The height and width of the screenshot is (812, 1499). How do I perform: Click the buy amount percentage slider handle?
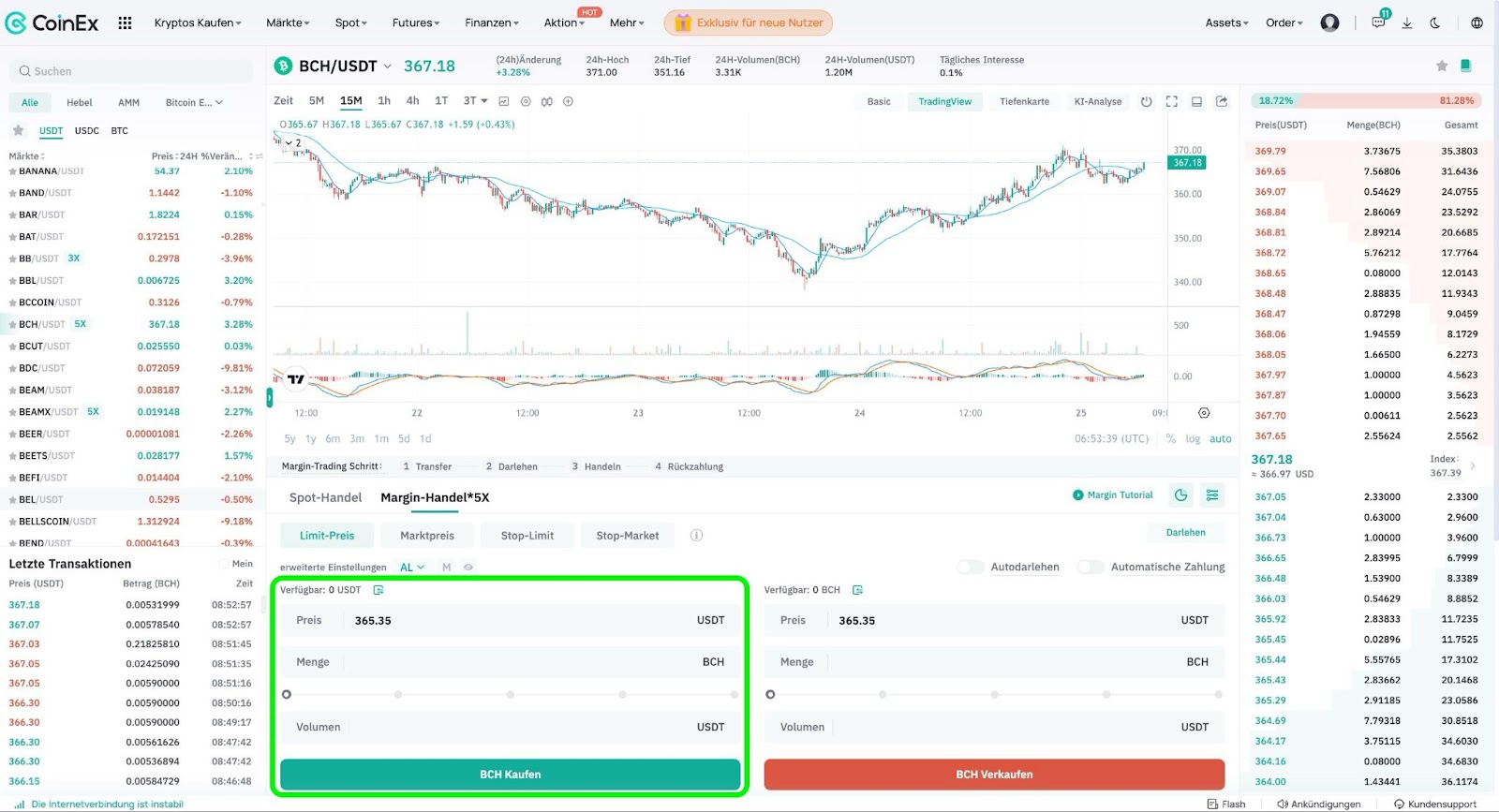[x=287, y=694]
